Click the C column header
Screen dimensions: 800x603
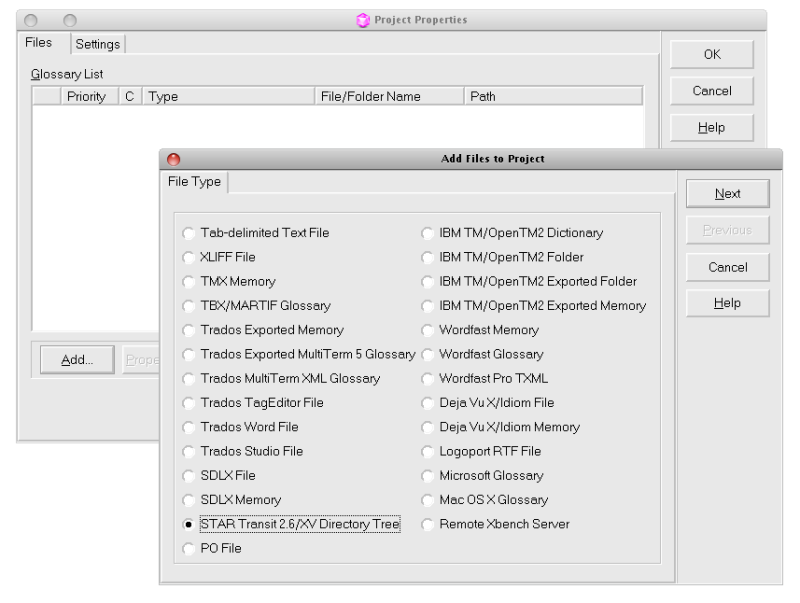(130, 96)
